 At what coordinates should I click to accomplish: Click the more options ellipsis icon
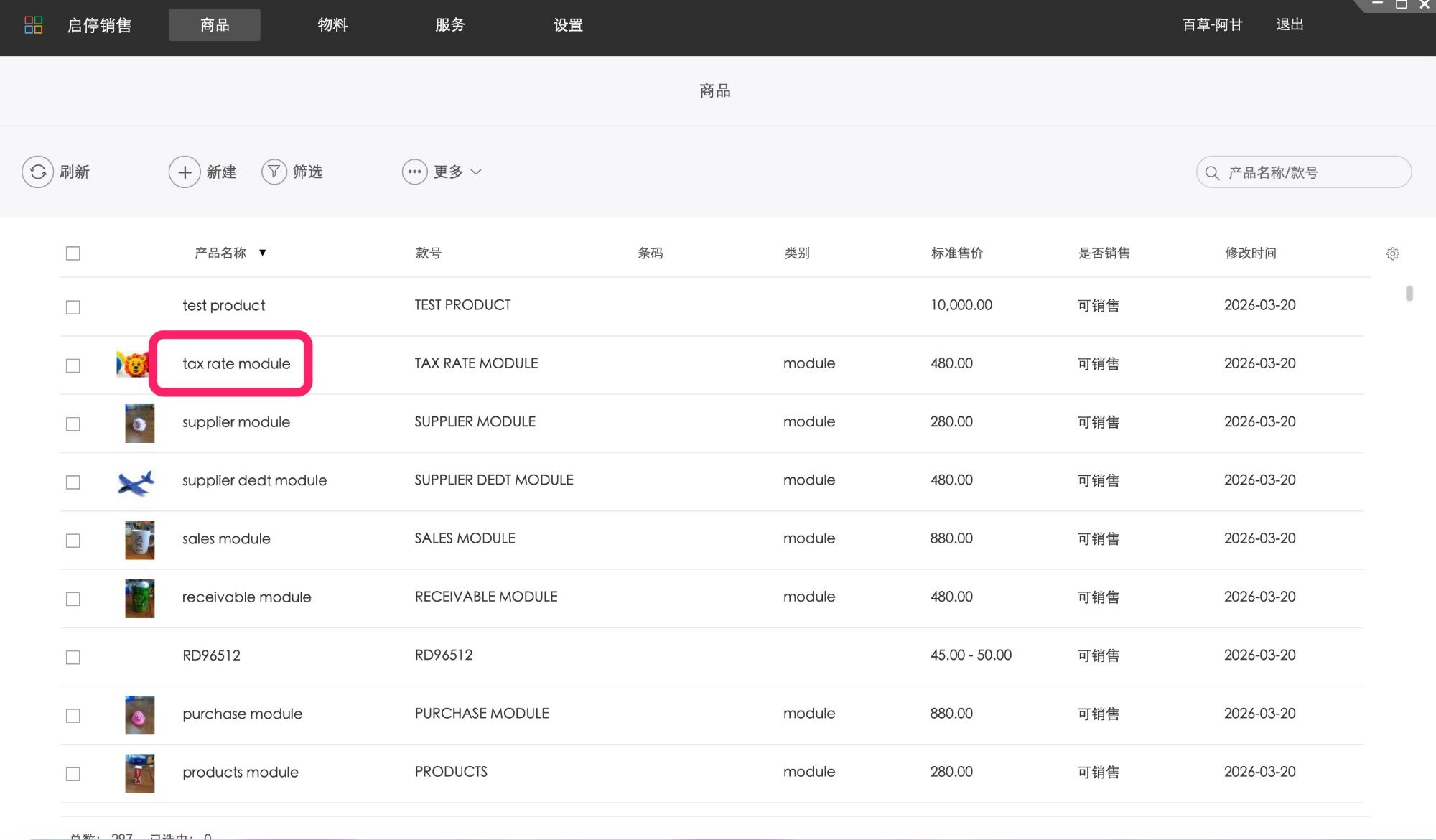pos(415,172)
